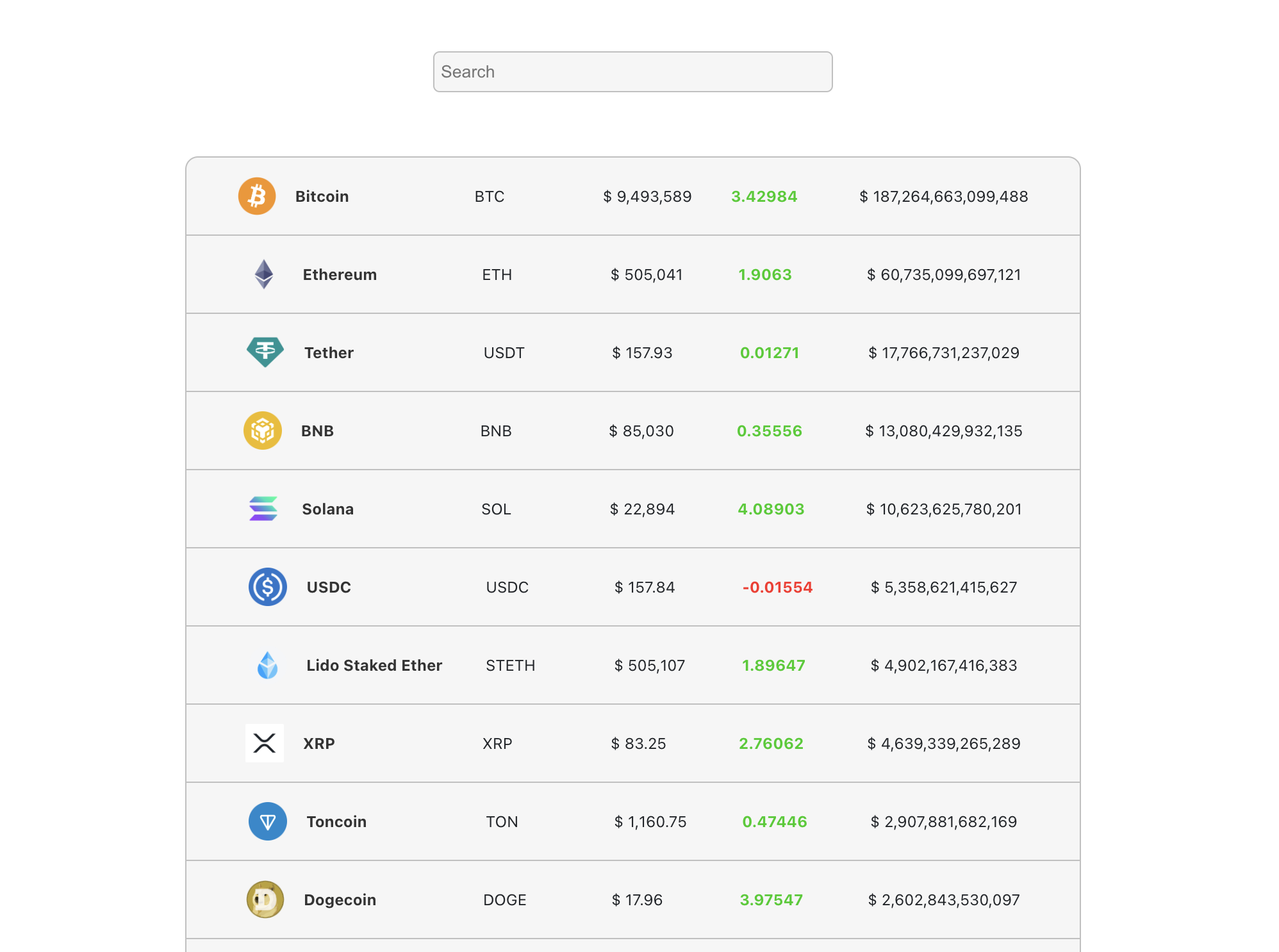Click Tether market cap $ 17,766,731,237,029

(944, 353)
